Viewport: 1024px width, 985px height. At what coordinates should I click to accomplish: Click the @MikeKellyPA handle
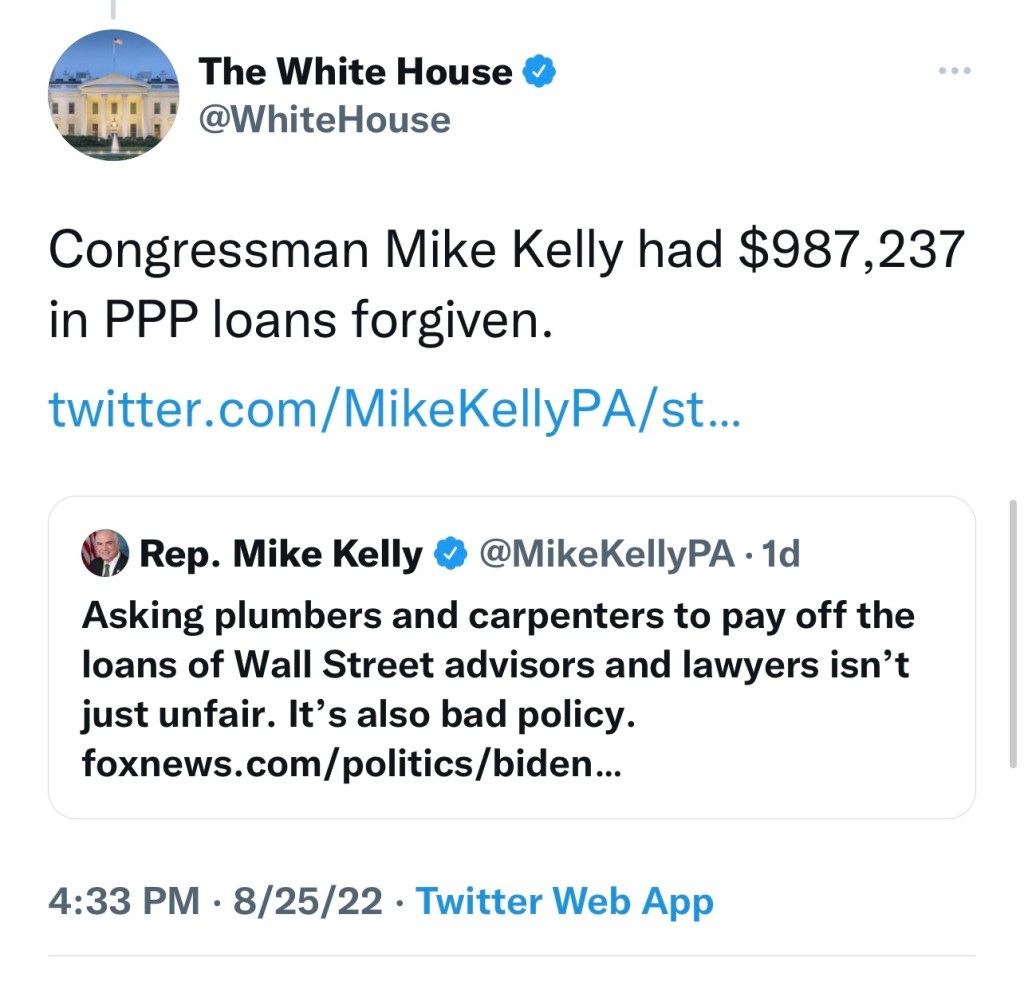click(607, 553)
